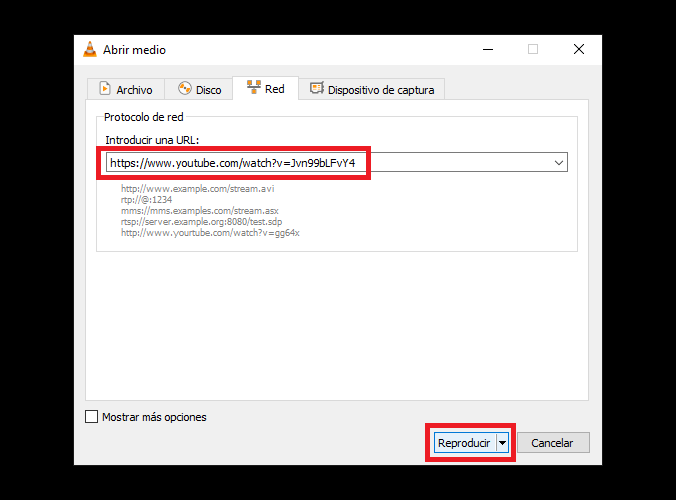Image resolution: width=676 pixels, height=500 pixels.
Task: Open the Dispositivo de captura tab
Action: [372, 89]
